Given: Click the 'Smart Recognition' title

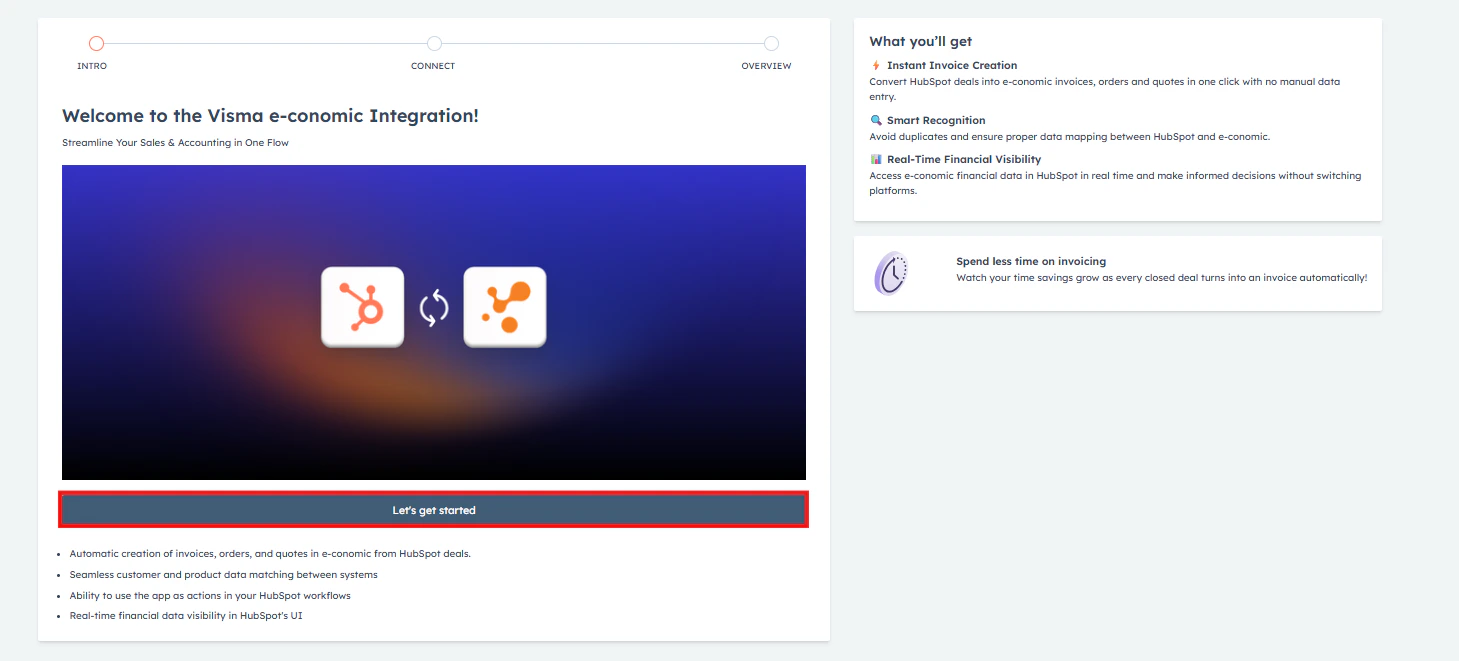Looking at the screenshot, I should click(936, 120).
